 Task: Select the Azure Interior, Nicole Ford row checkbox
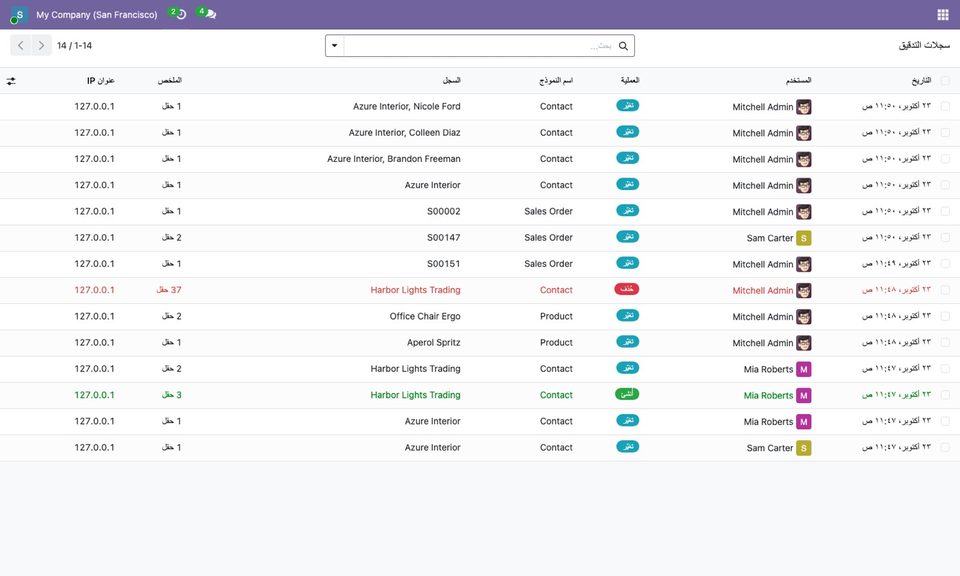(945, 107)
